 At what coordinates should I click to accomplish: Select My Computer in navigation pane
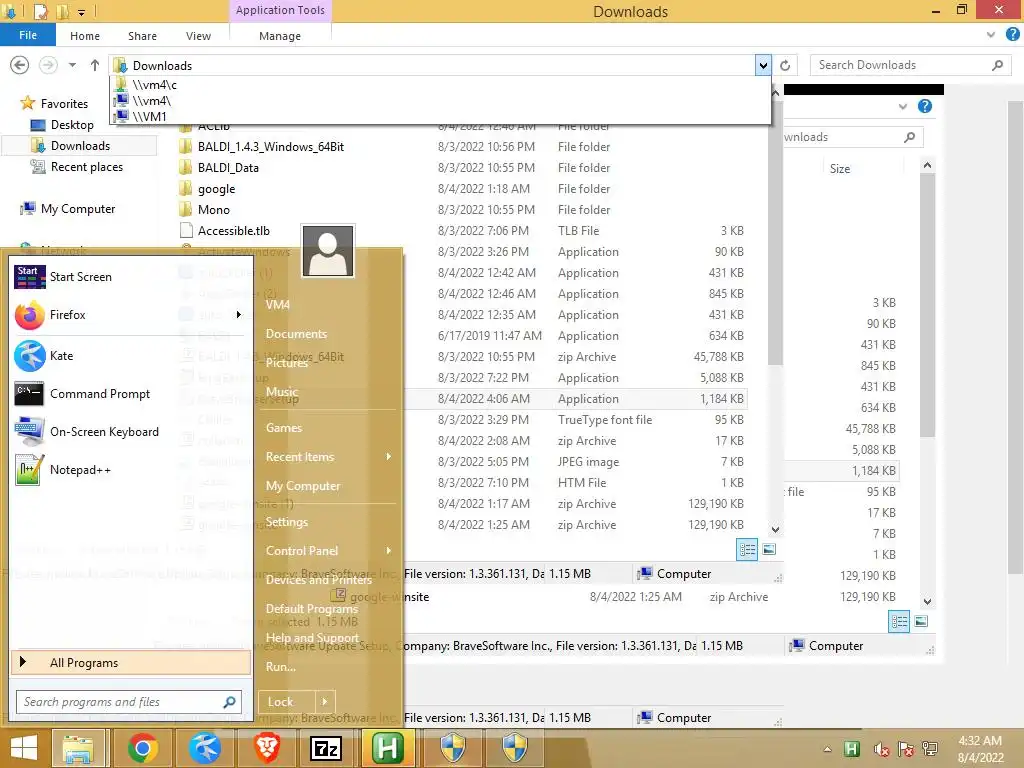[x=77, y=209]
